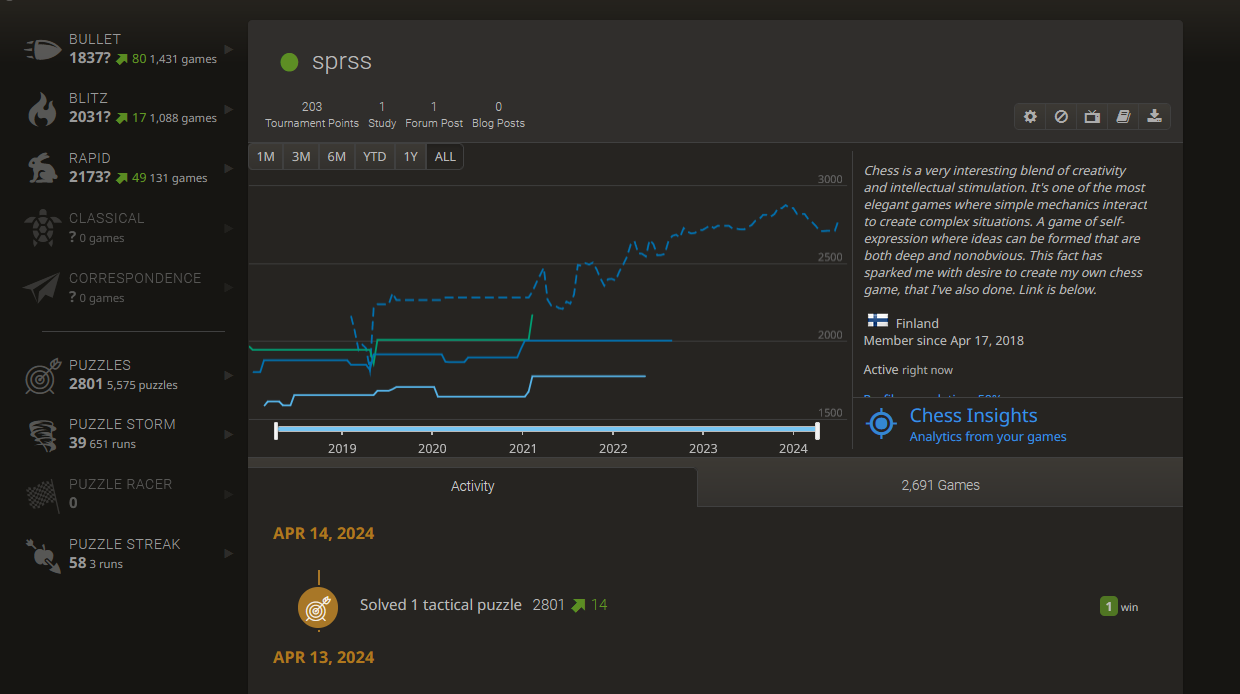The image size is (1240, 694).
Task: Click the Rapid rabbit icon
Action: [x=43, y=169]
